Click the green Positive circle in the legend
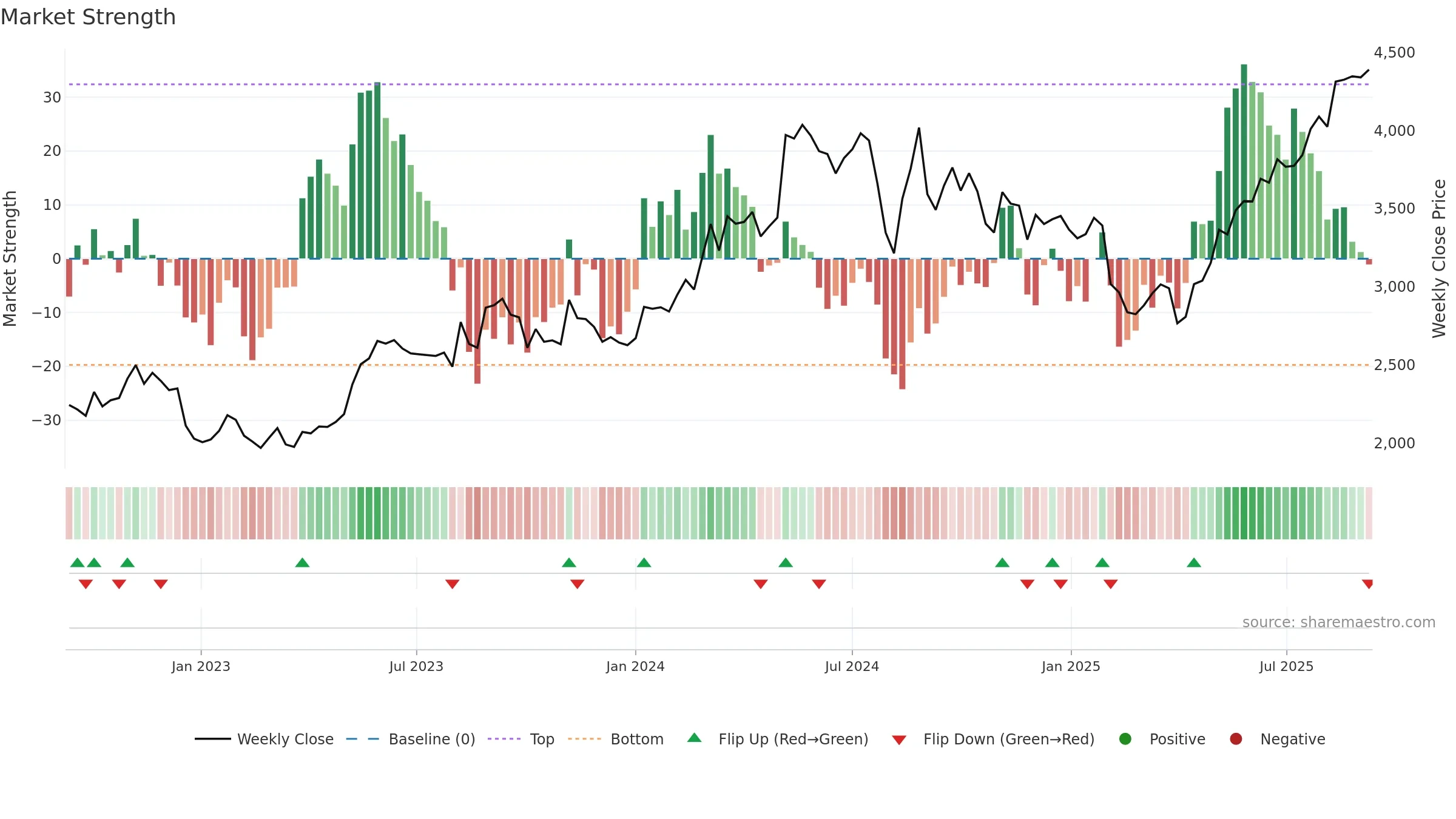The image size is (1456, 819). coord(1125,739)
